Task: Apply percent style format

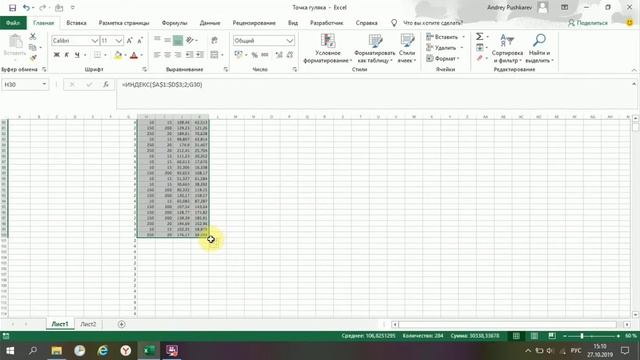Action: (x=255, y=55)
